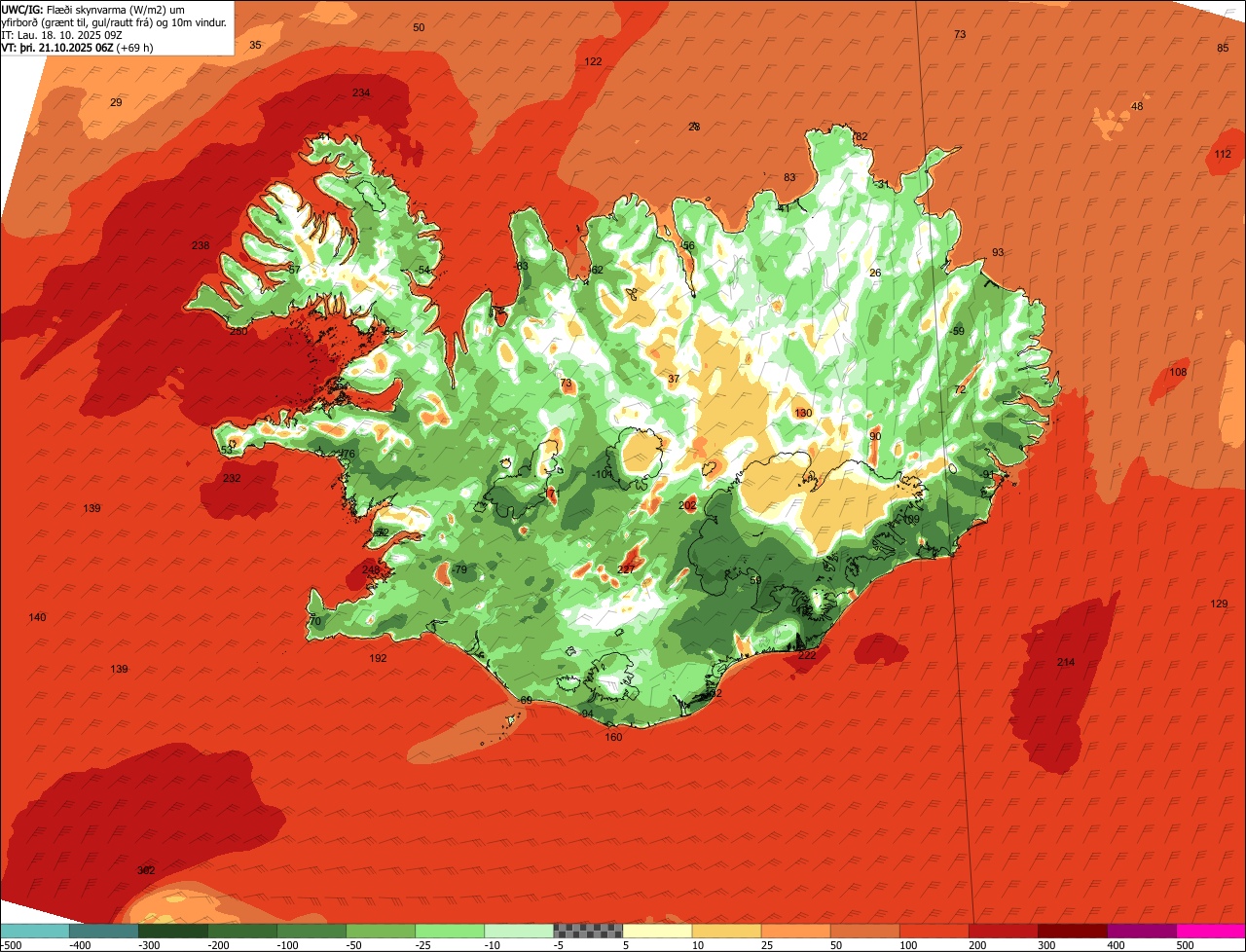The image size is (1246, 952).
Task: Click the 48 flux value on the map
Action: [1137, 107]
